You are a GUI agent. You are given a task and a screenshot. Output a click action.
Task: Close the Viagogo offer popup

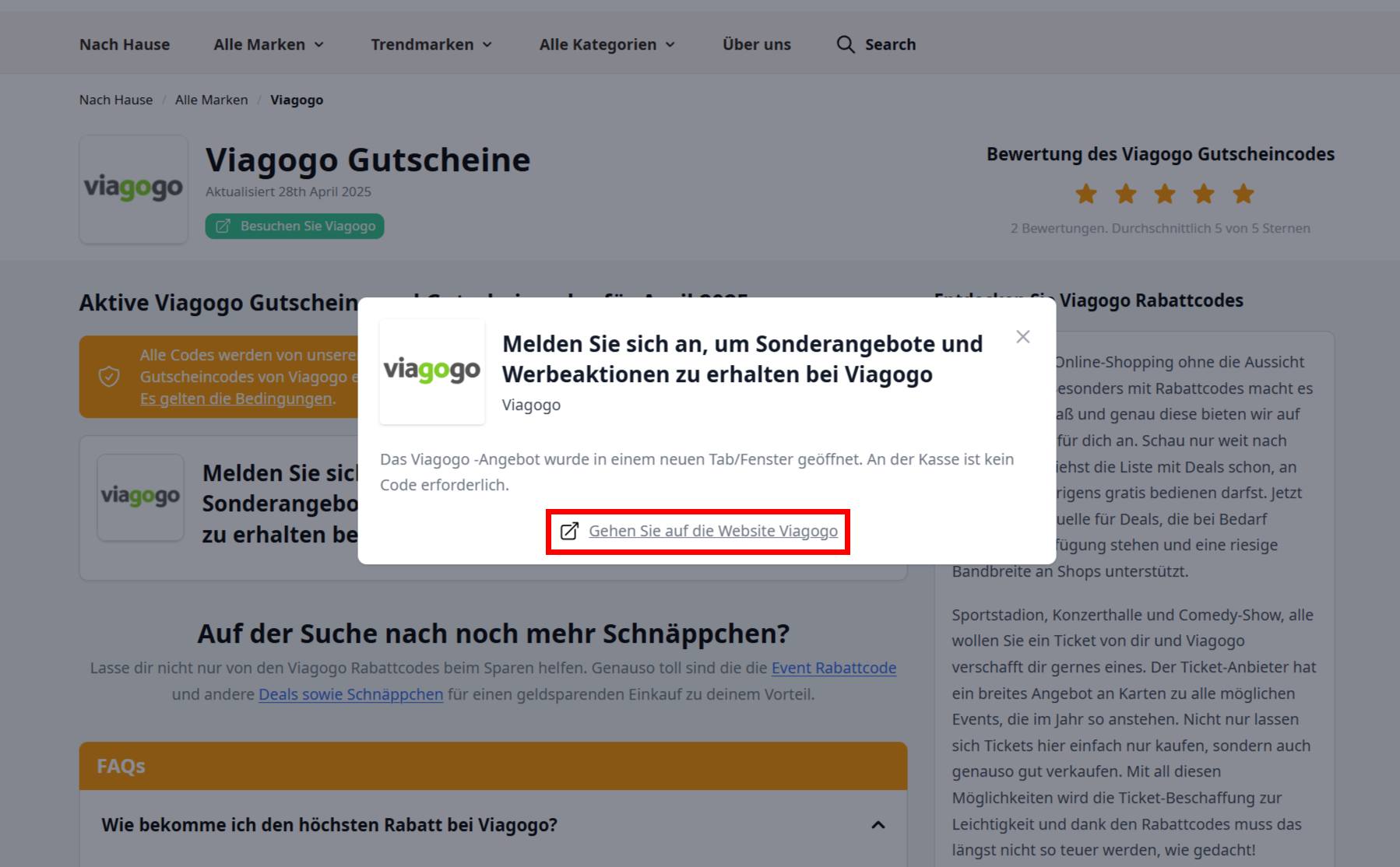(1022, 336)
